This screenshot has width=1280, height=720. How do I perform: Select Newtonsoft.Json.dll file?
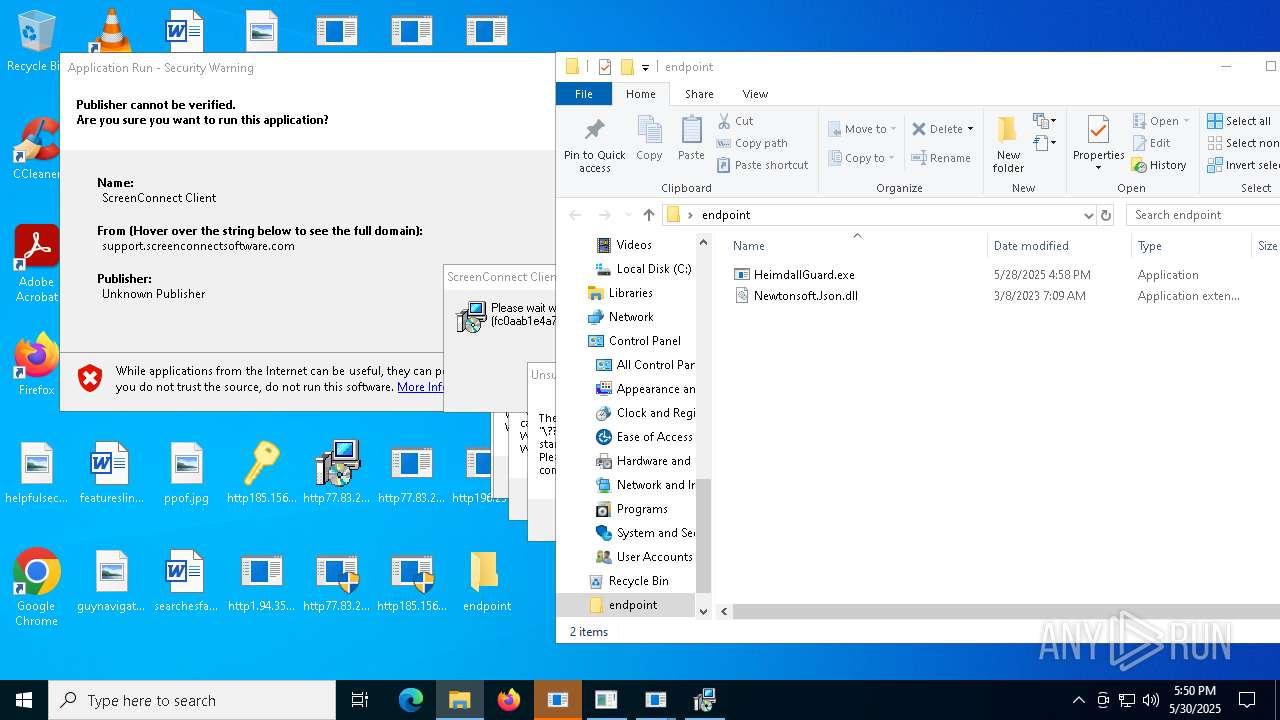(x=806, y=295)
